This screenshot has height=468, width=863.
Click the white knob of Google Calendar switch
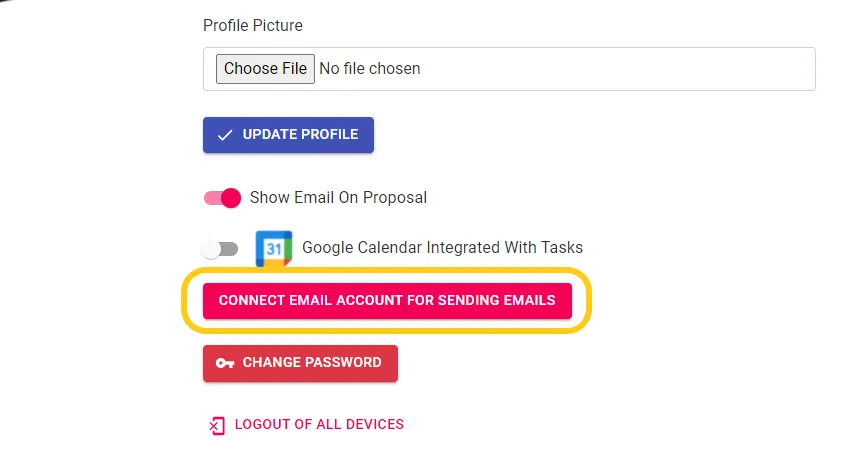(210, 248)
